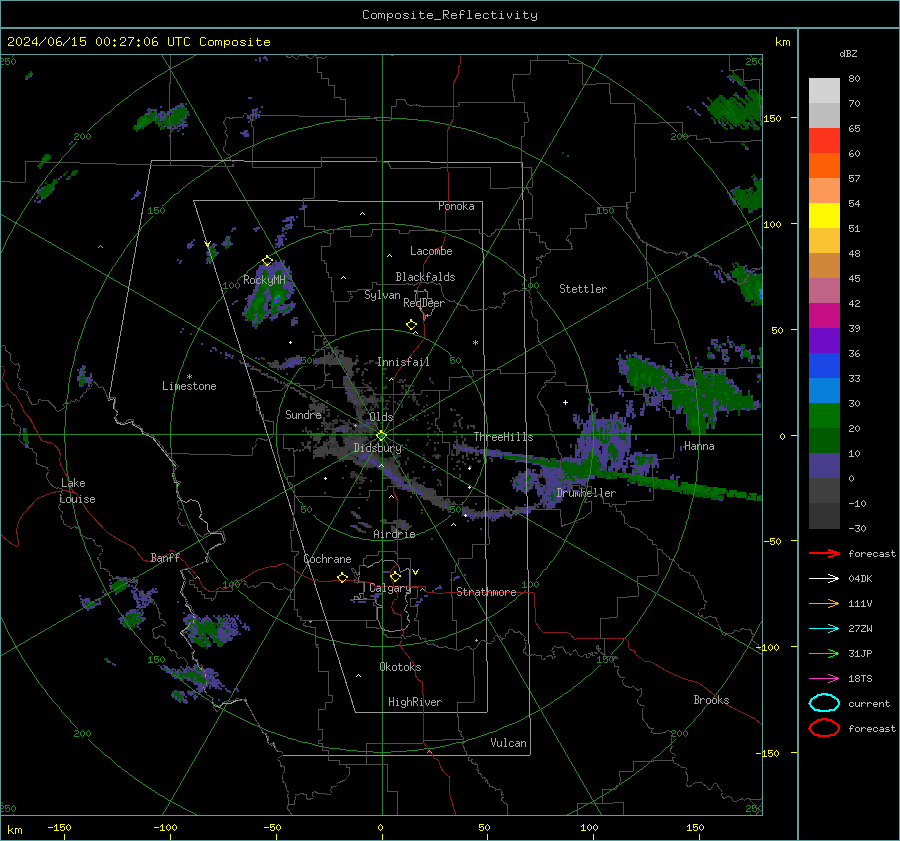900x841 pixels.
Task: Click yellow diamond marker above RockyMH
Action: click(x=267, y=261)
